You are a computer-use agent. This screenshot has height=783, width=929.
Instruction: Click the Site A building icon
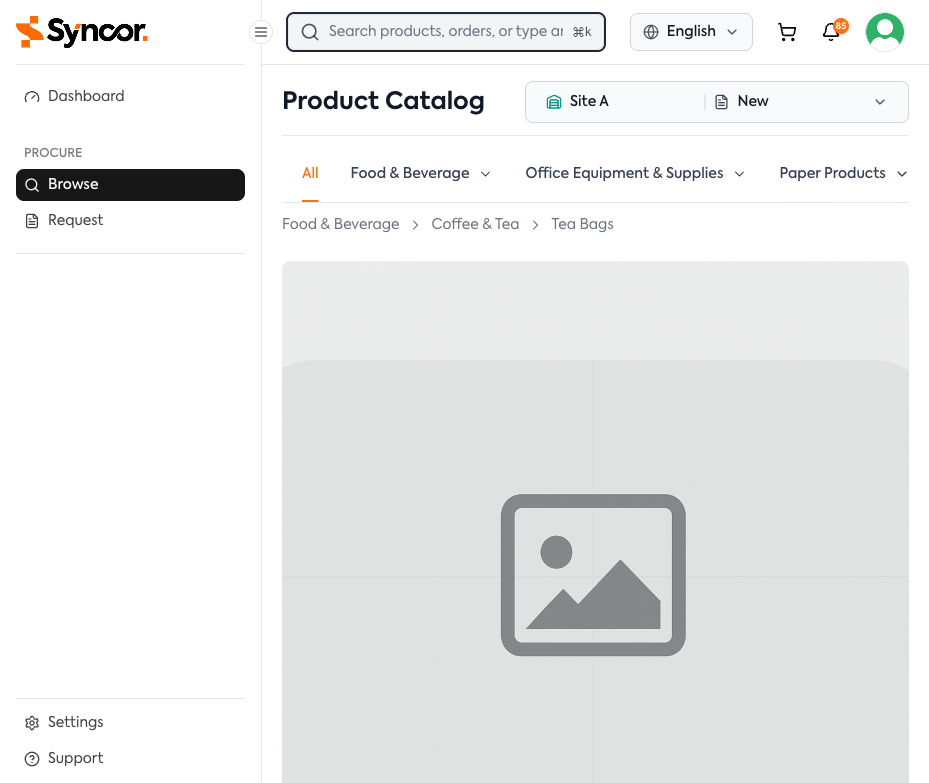point(554,101)
